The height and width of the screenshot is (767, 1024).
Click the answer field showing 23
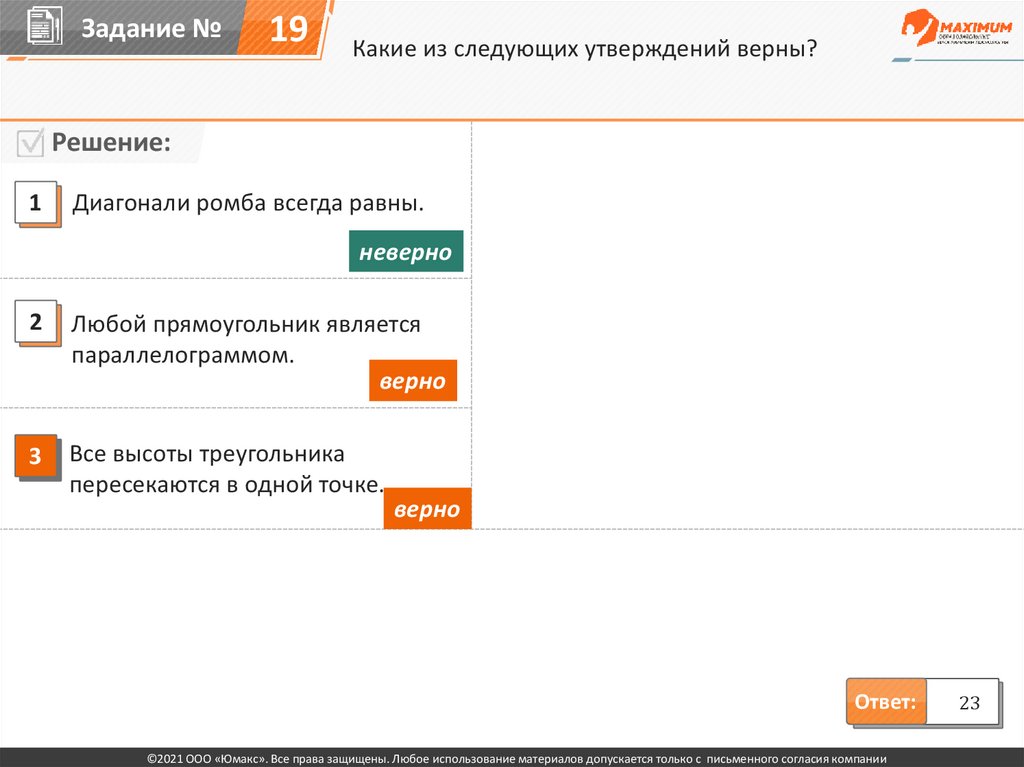pyautogui.click(x=963, y=702)
